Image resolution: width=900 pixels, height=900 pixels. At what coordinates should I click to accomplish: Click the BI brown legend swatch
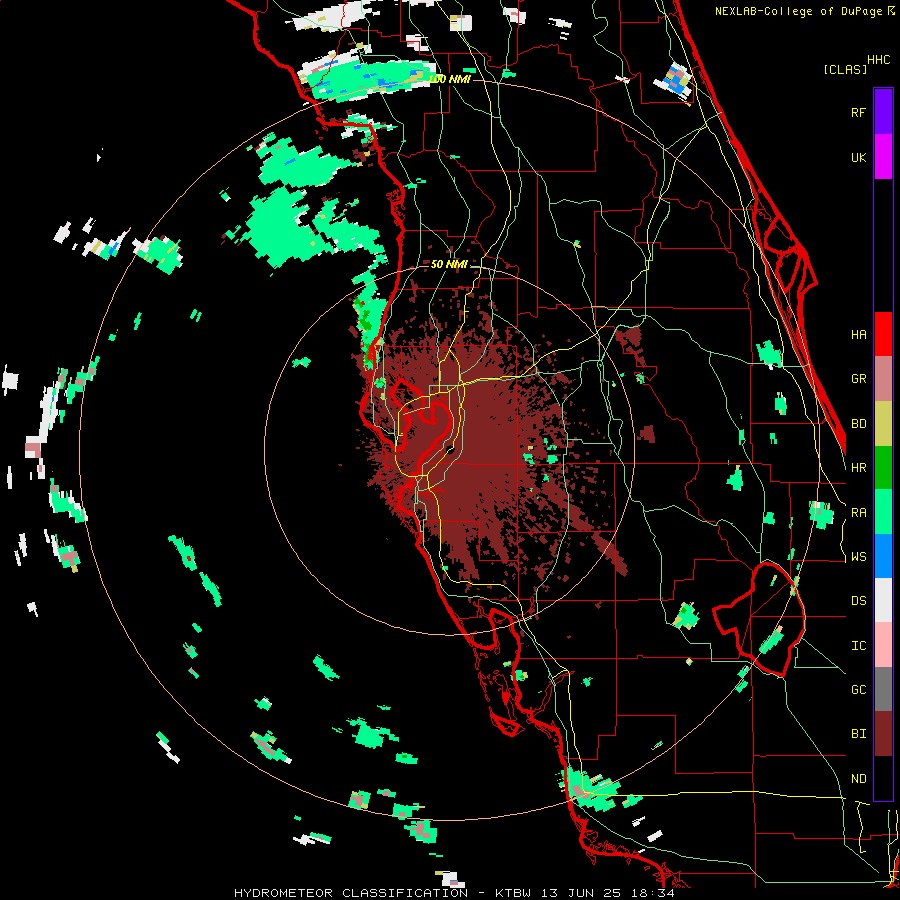tap(883, 734)
